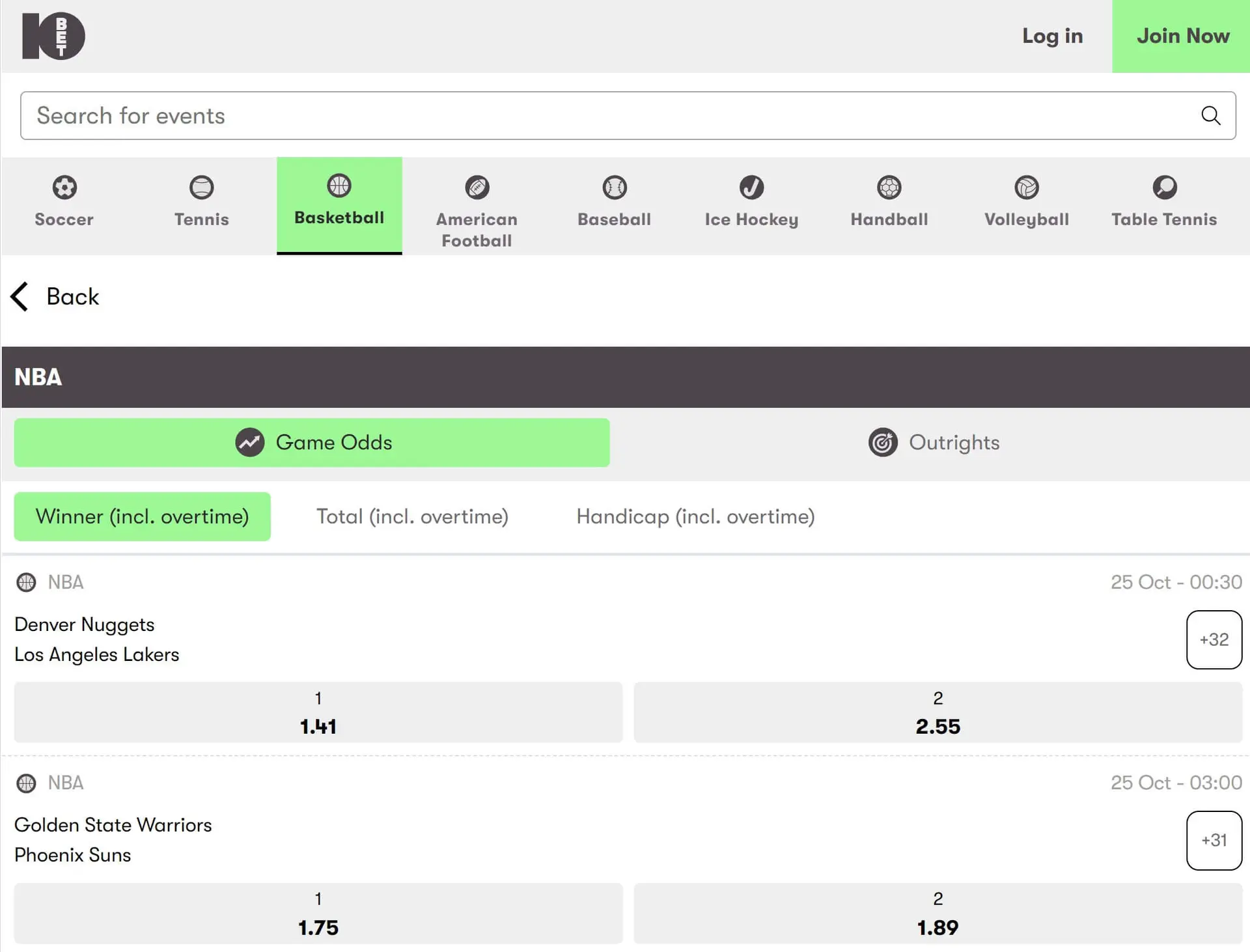Click the 10Bet logo
This screenshot has width=1250, height=952.
[x=53, y=36]
